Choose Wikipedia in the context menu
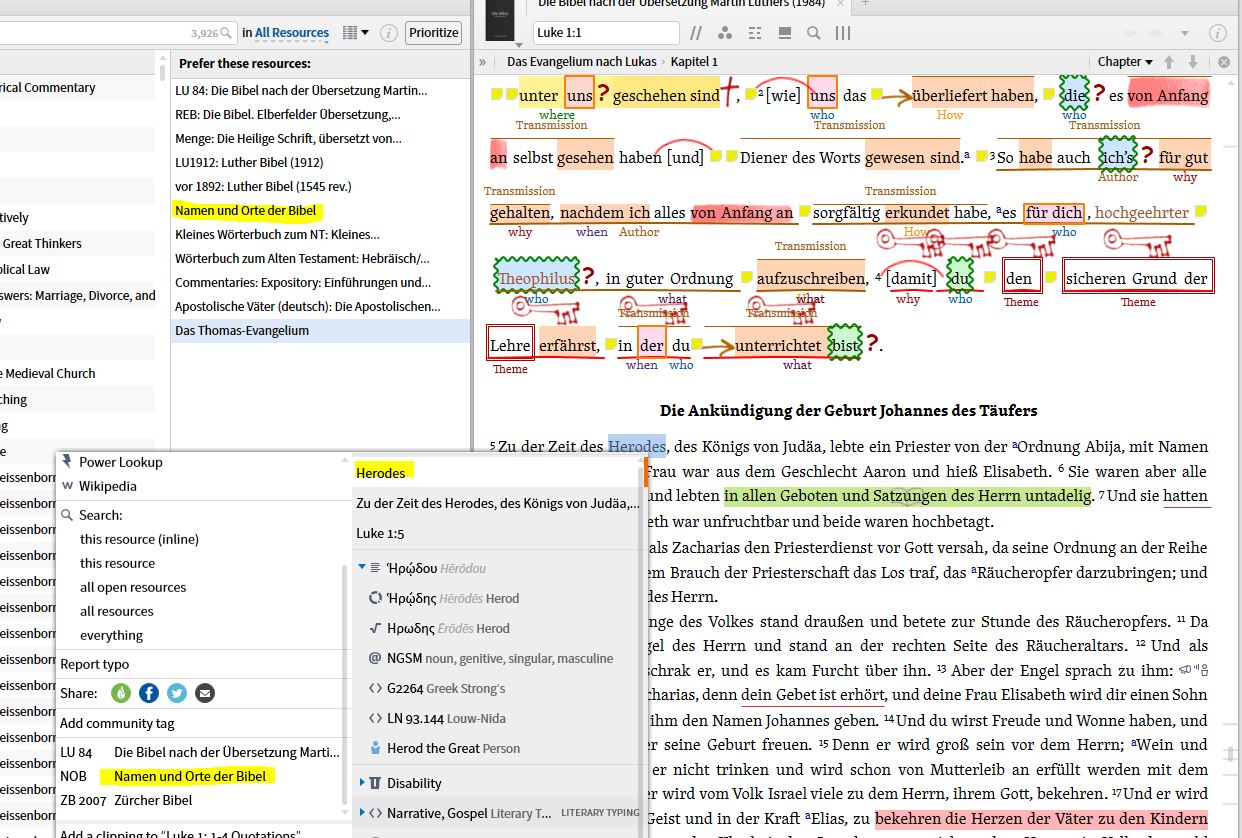The height and width of the screenshot is (838, 1242). pos(108,486)
